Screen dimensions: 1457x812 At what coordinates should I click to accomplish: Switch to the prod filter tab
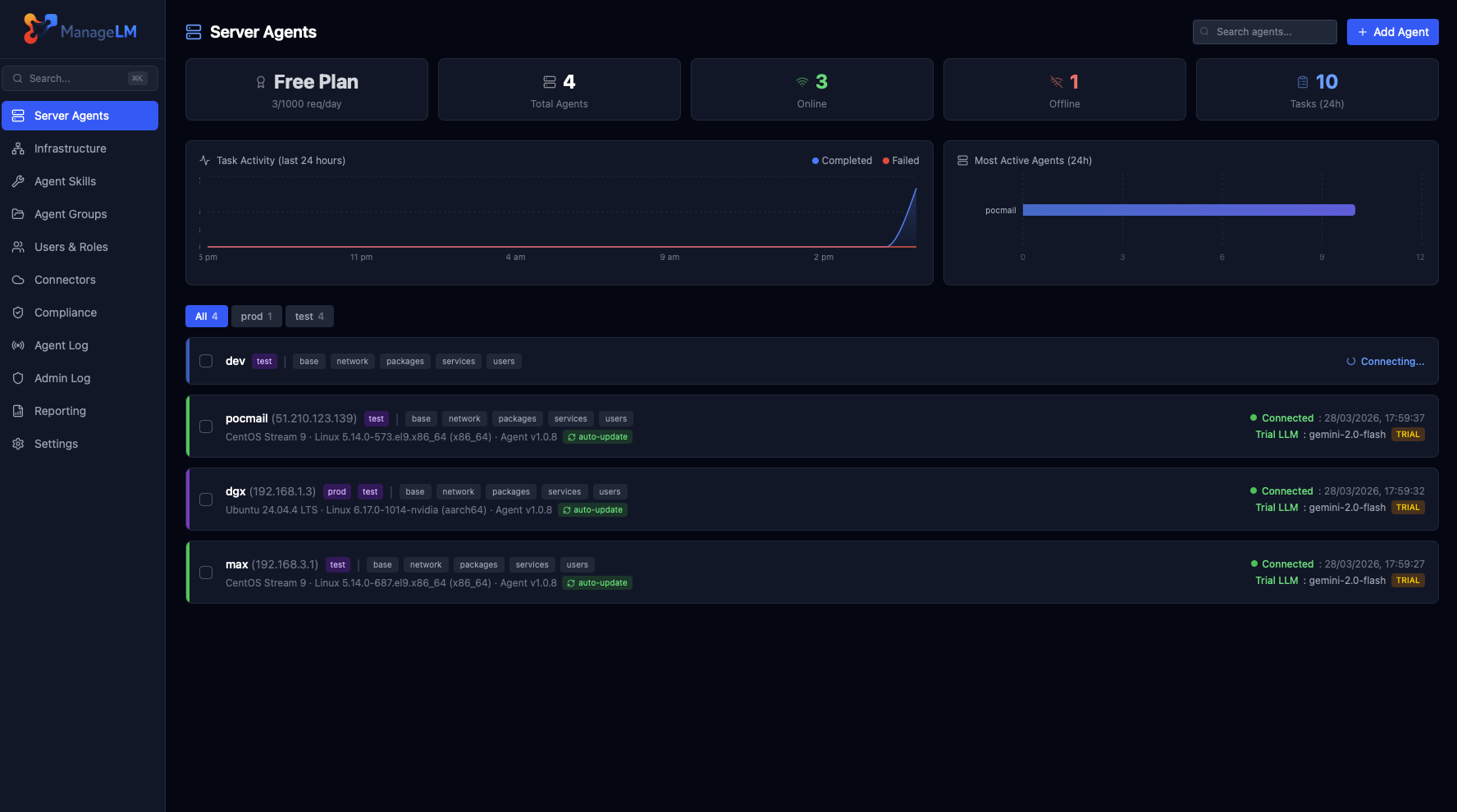(256, 316)
